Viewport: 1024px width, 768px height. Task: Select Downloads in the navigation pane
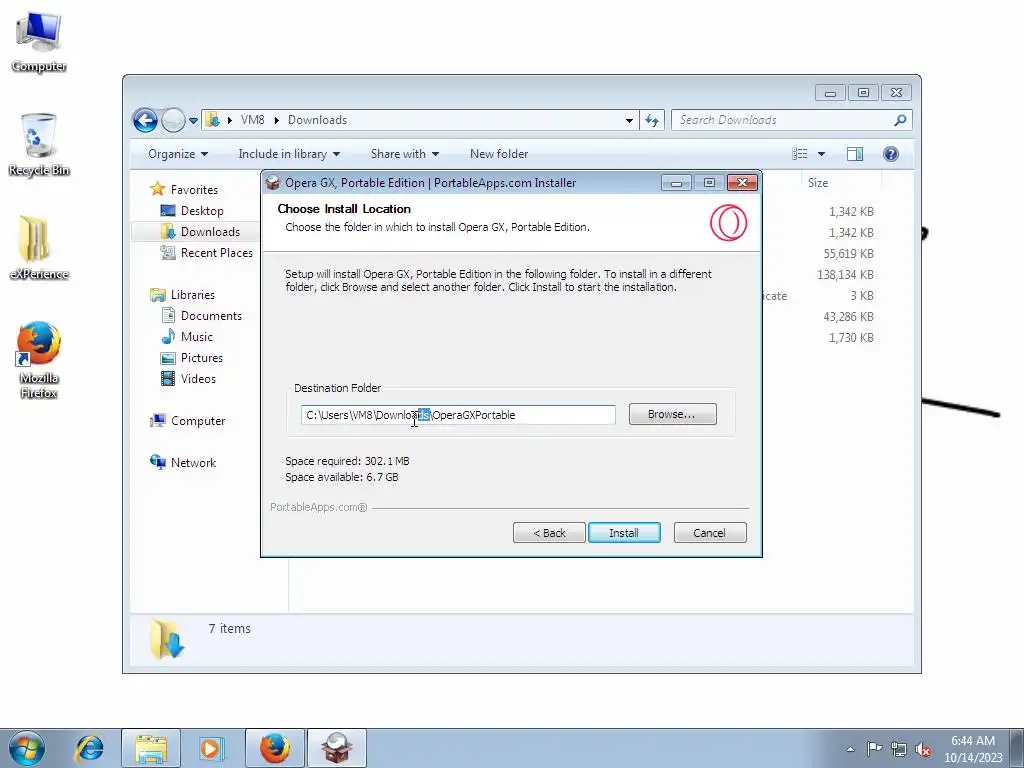210,232
